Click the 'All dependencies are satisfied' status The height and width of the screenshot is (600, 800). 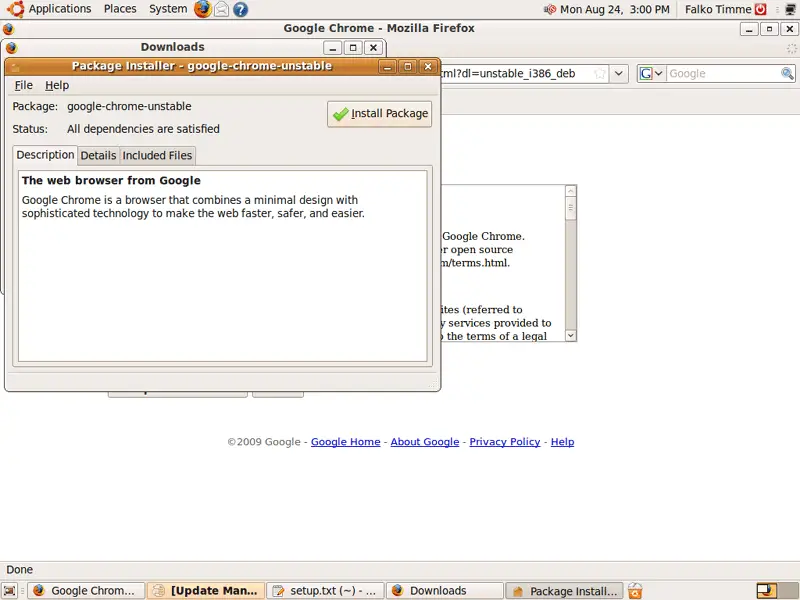(143, 129)
